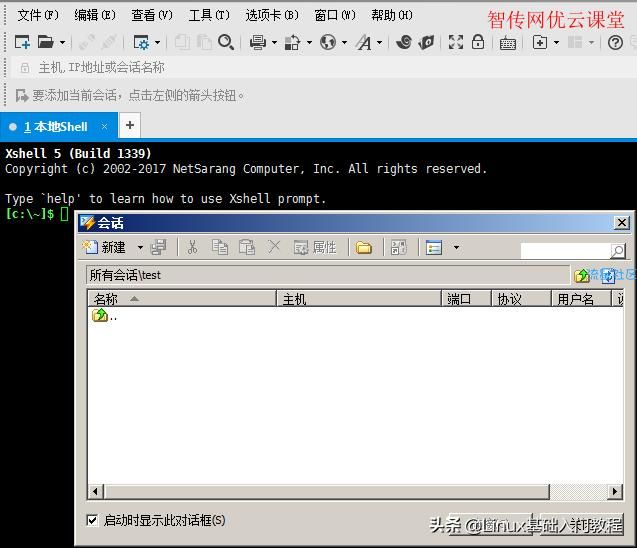Open the Tools menu (工具)
This screenshot has height=548, width=637.
[x=209, y=15]
